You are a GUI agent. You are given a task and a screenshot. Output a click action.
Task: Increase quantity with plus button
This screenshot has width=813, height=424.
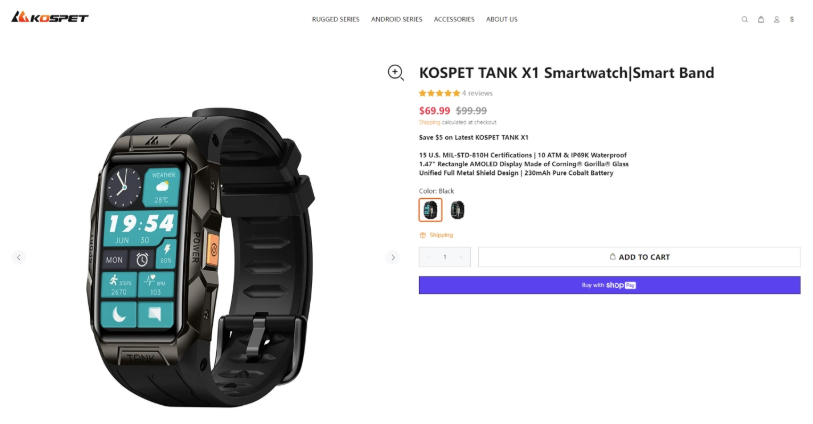(x=461, y=257)
